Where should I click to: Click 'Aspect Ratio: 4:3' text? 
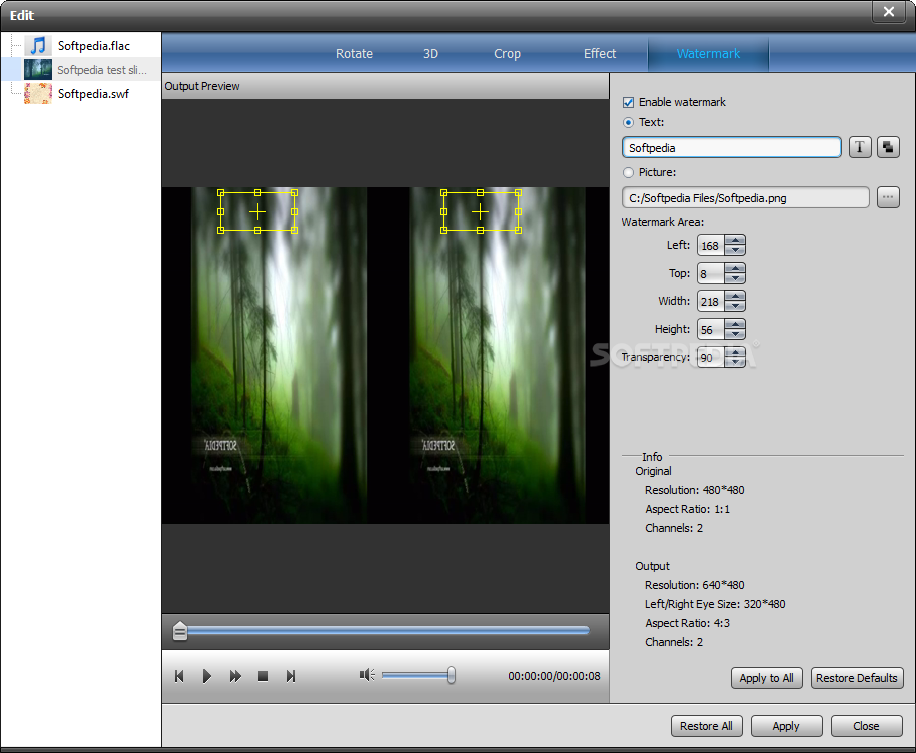pos(688,623)
